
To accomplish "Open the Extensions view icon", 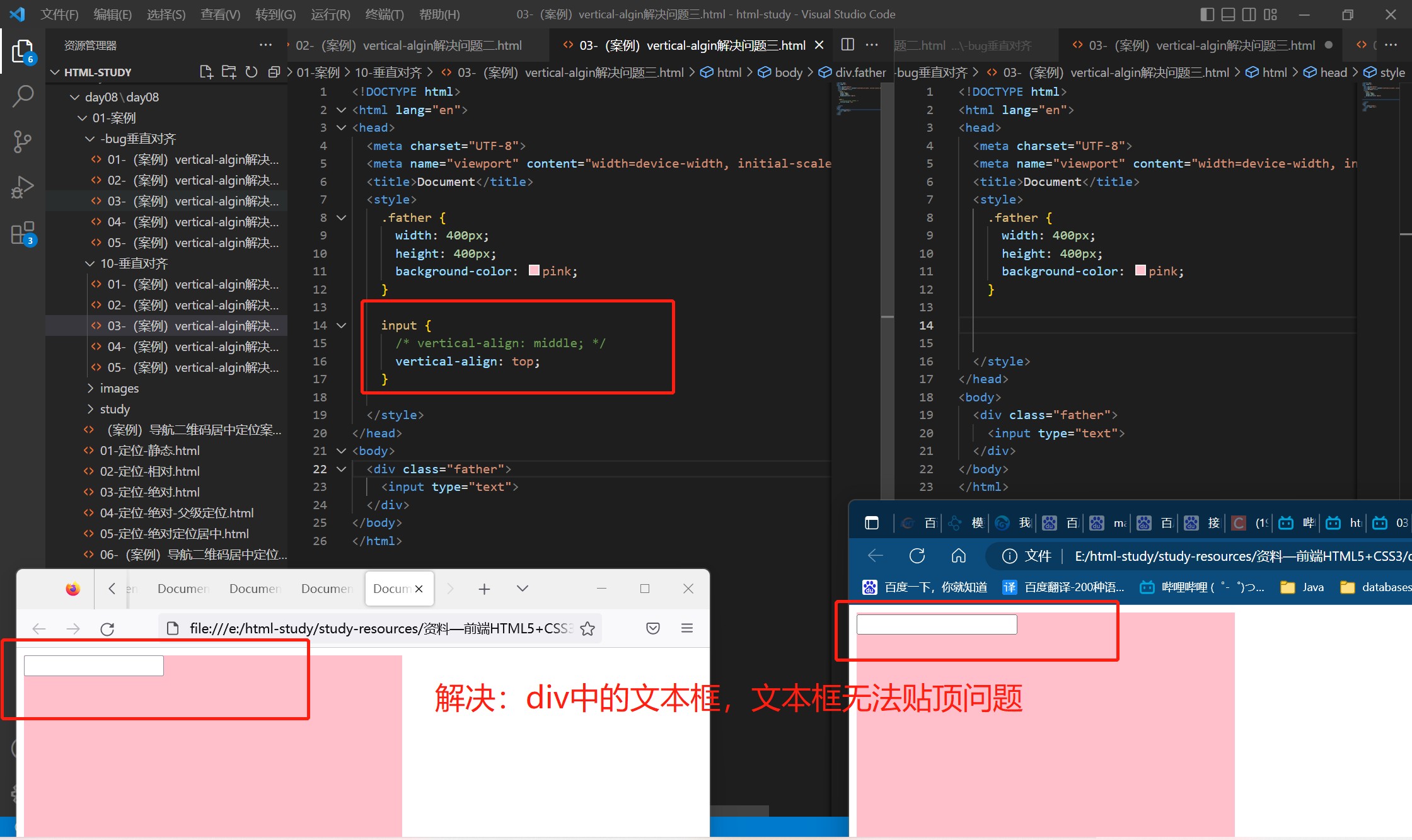I will [x=23, y=233].
